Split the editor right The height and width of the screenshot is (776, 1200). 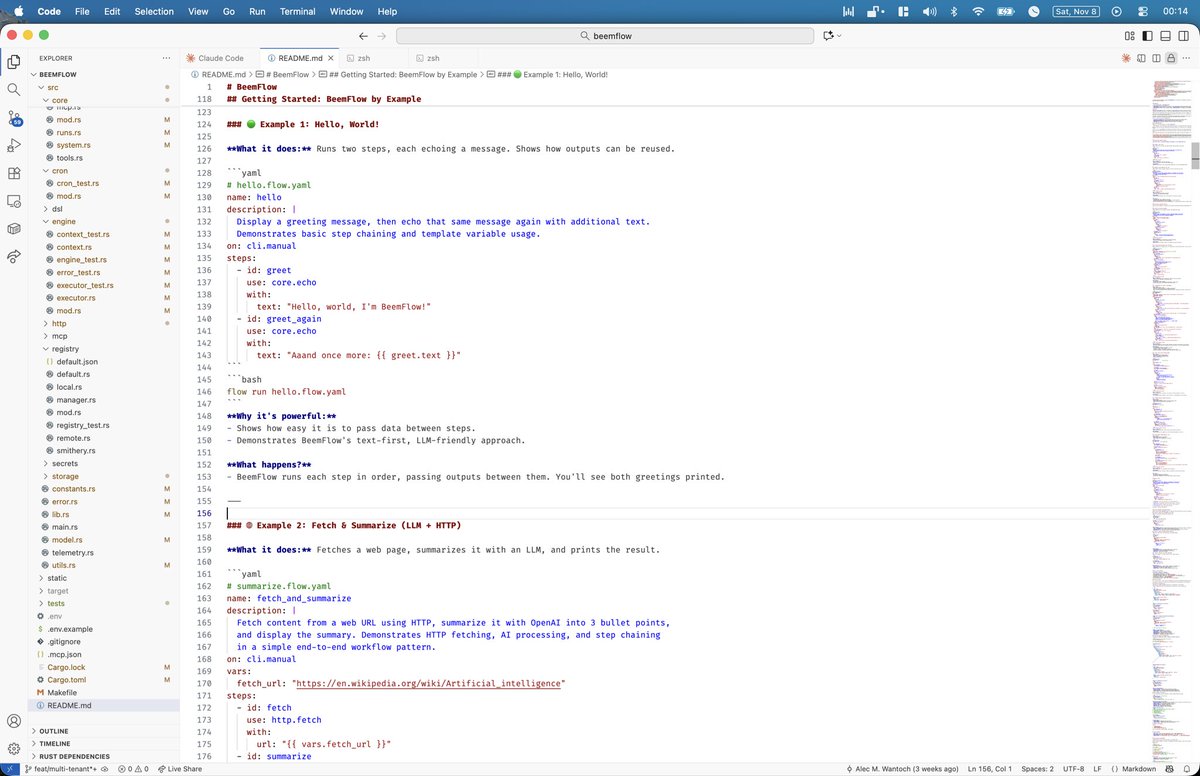[1156, 58]
